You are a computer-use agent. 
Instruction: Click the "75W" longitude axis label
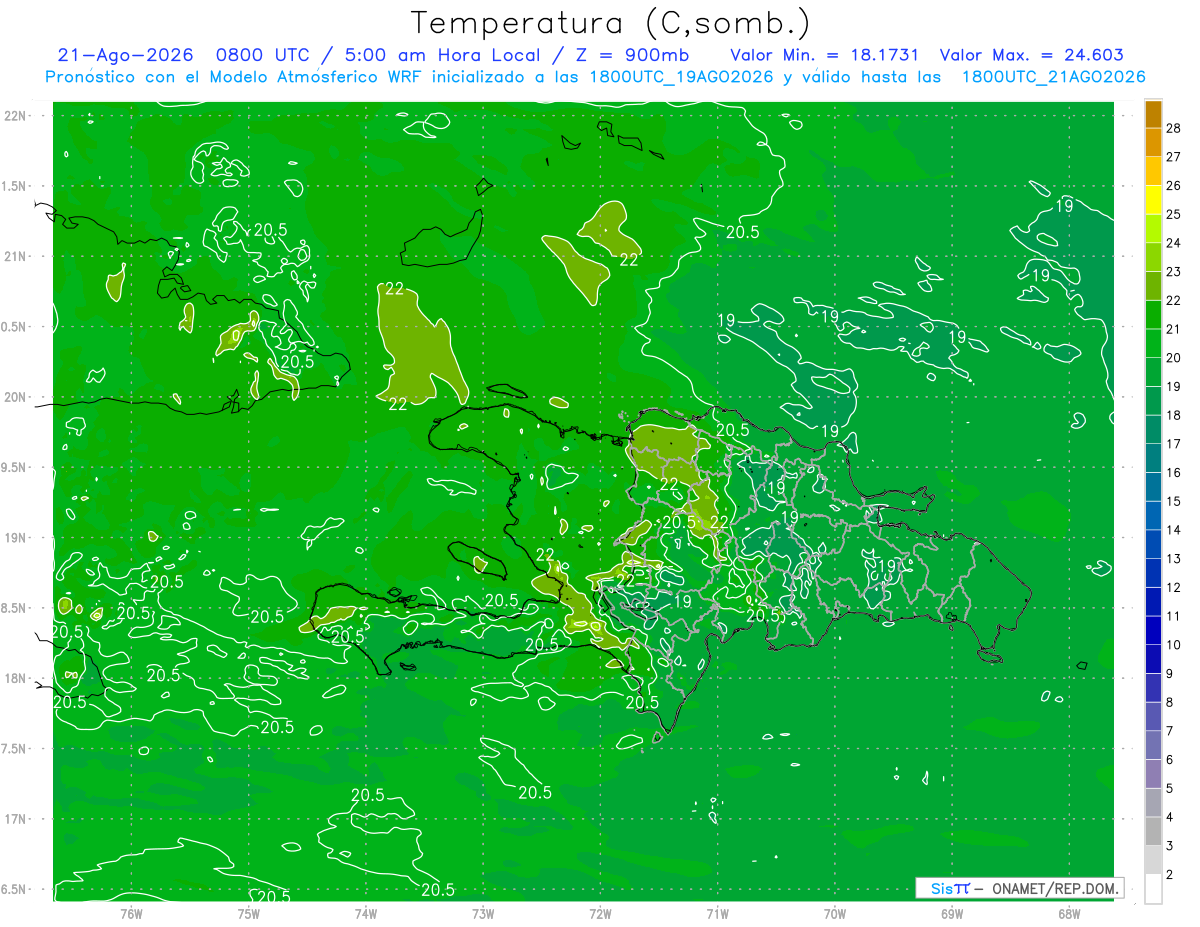pos(249,913)
